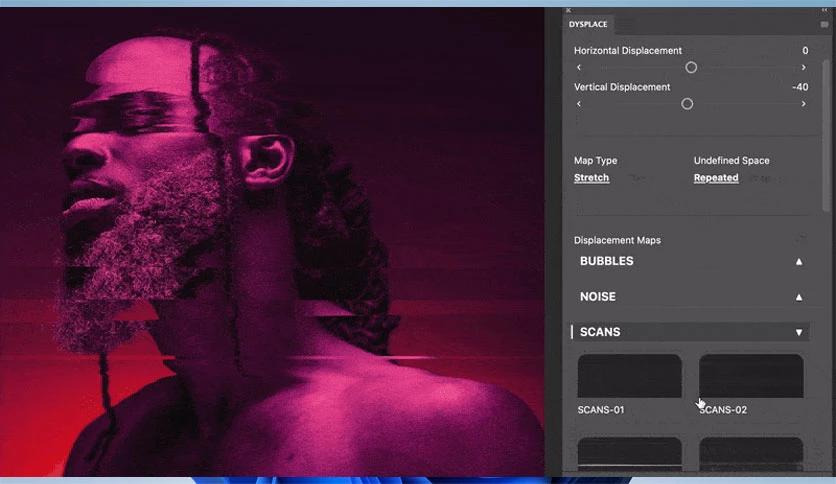Click the Vertical Displacement value -40
The height and width of the screenshot is (484, 836).
(800, 87)
